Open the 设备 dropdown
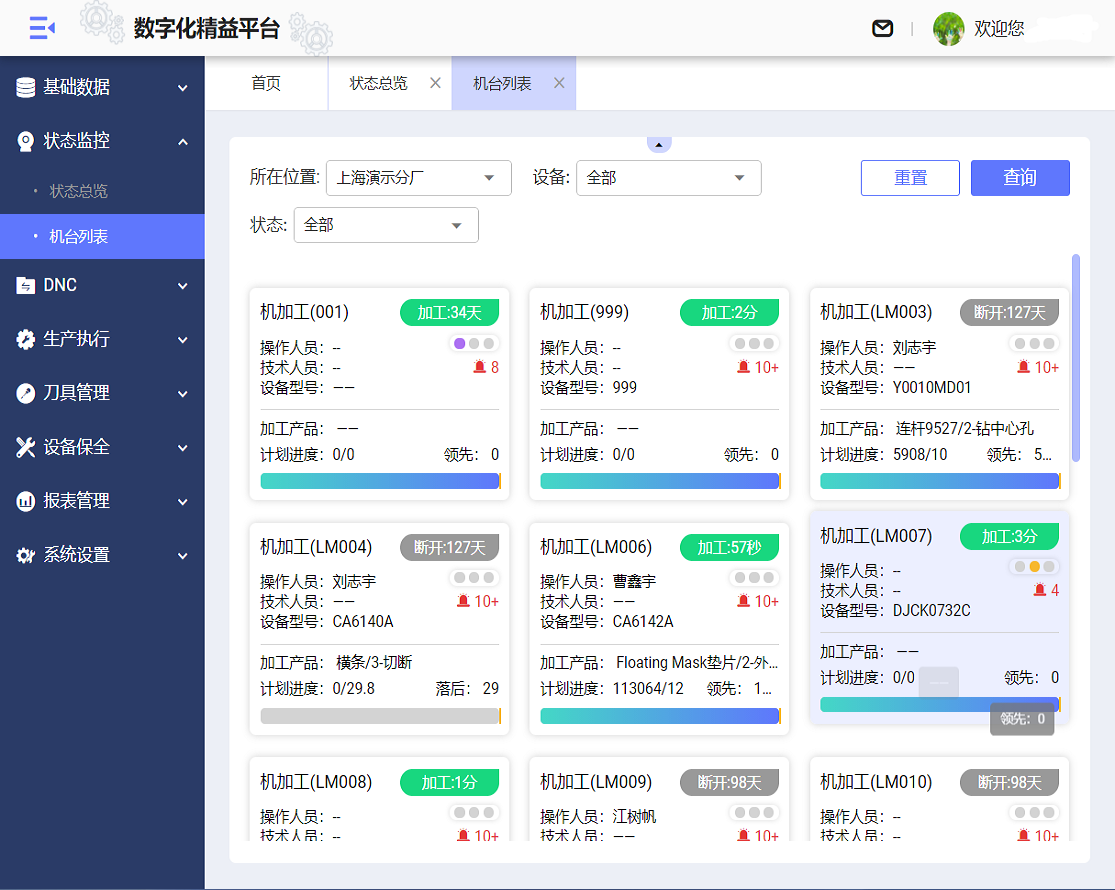 pyautogui.click(x=668, y=178)
